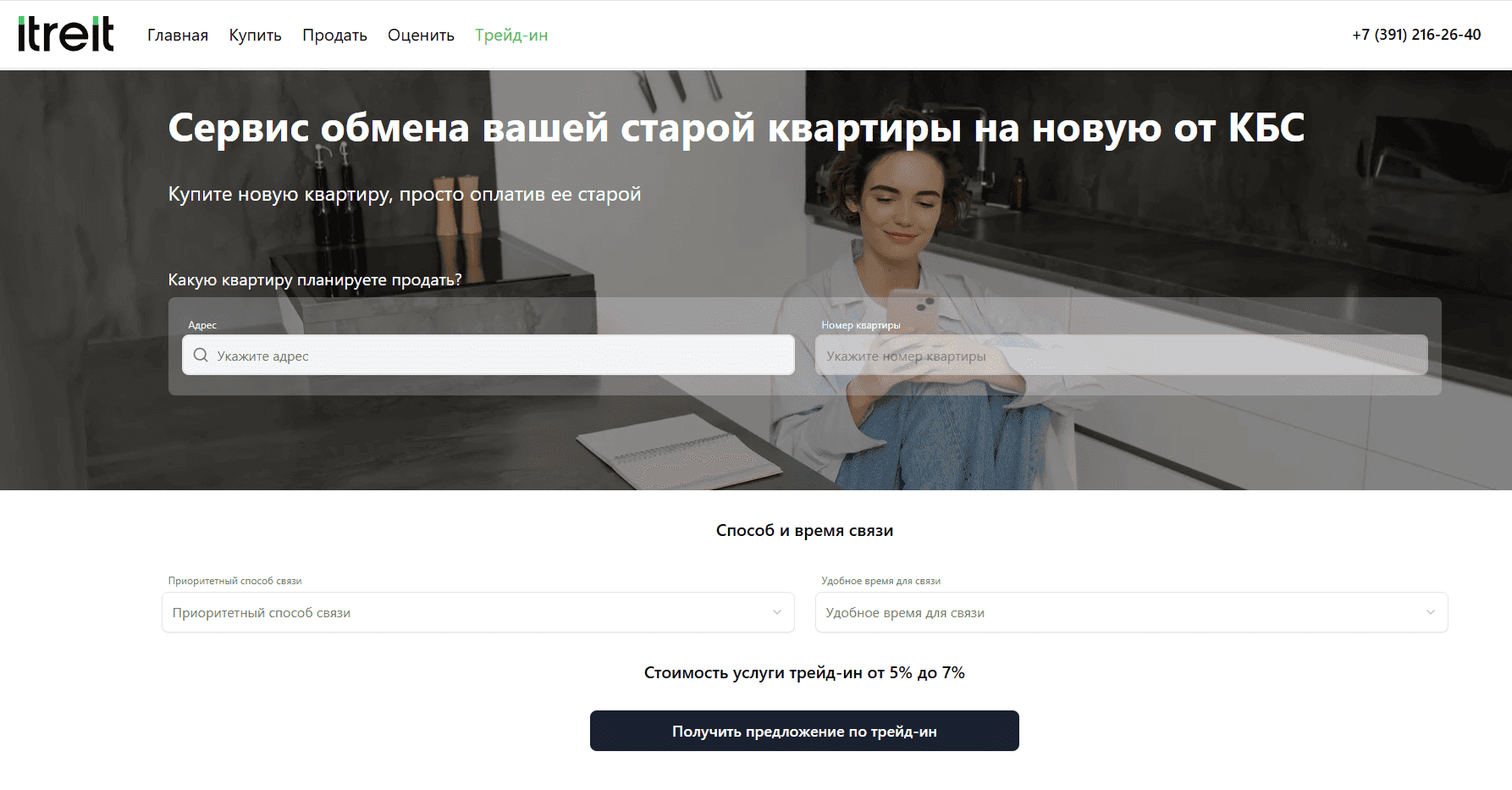Expand the preferred contact method selector
The height and width of the screenshot is (790, 1512).
click(477, 612)
